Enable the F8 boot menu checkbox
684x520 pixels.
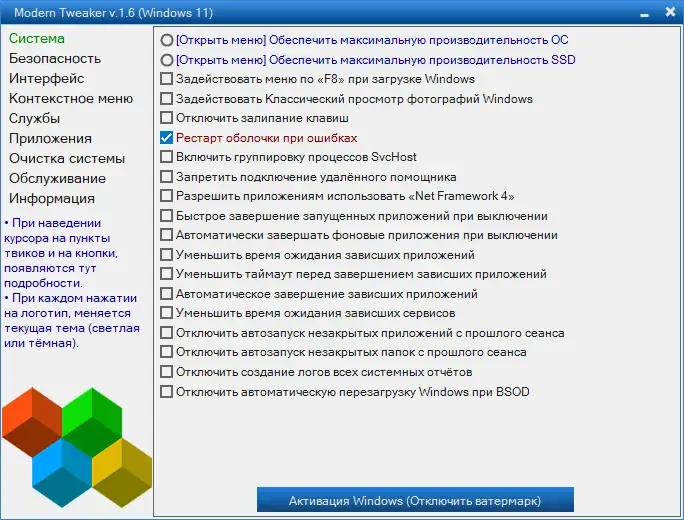(166, 79)
